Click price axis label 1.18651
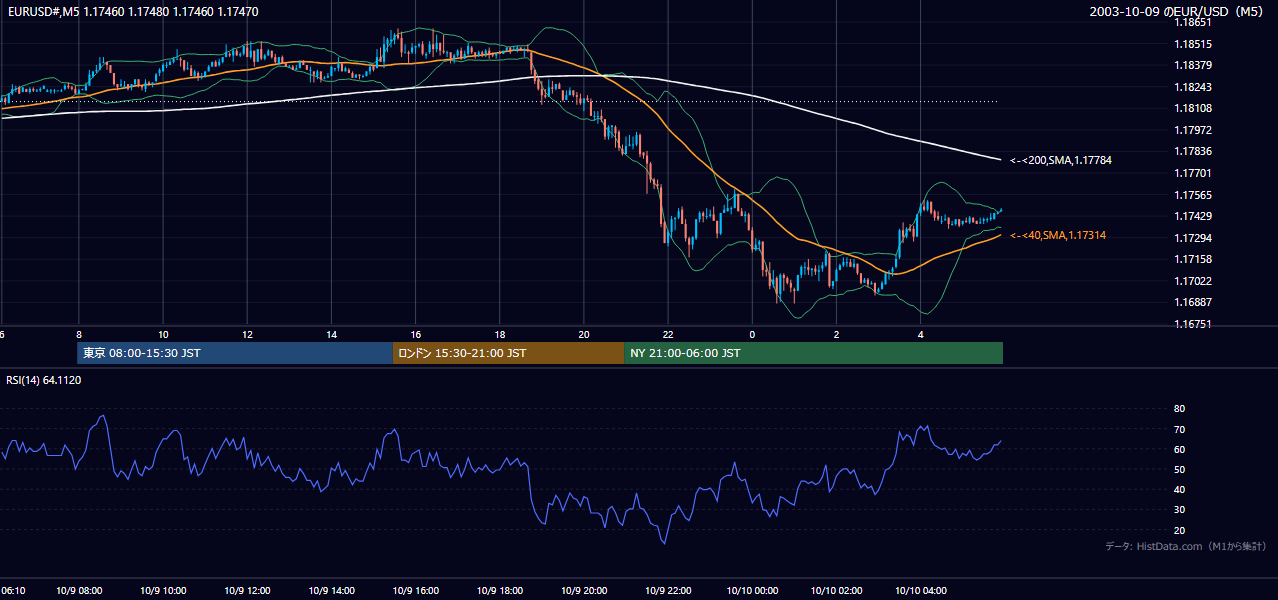1278x600 pixels. [1194, 21]
